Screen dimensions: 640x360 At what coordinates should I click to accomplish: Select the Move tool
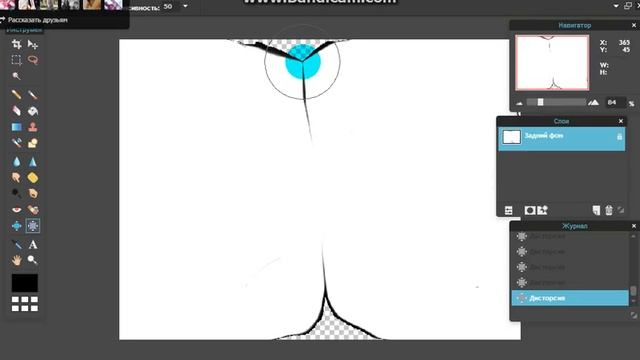pos(33,44)
